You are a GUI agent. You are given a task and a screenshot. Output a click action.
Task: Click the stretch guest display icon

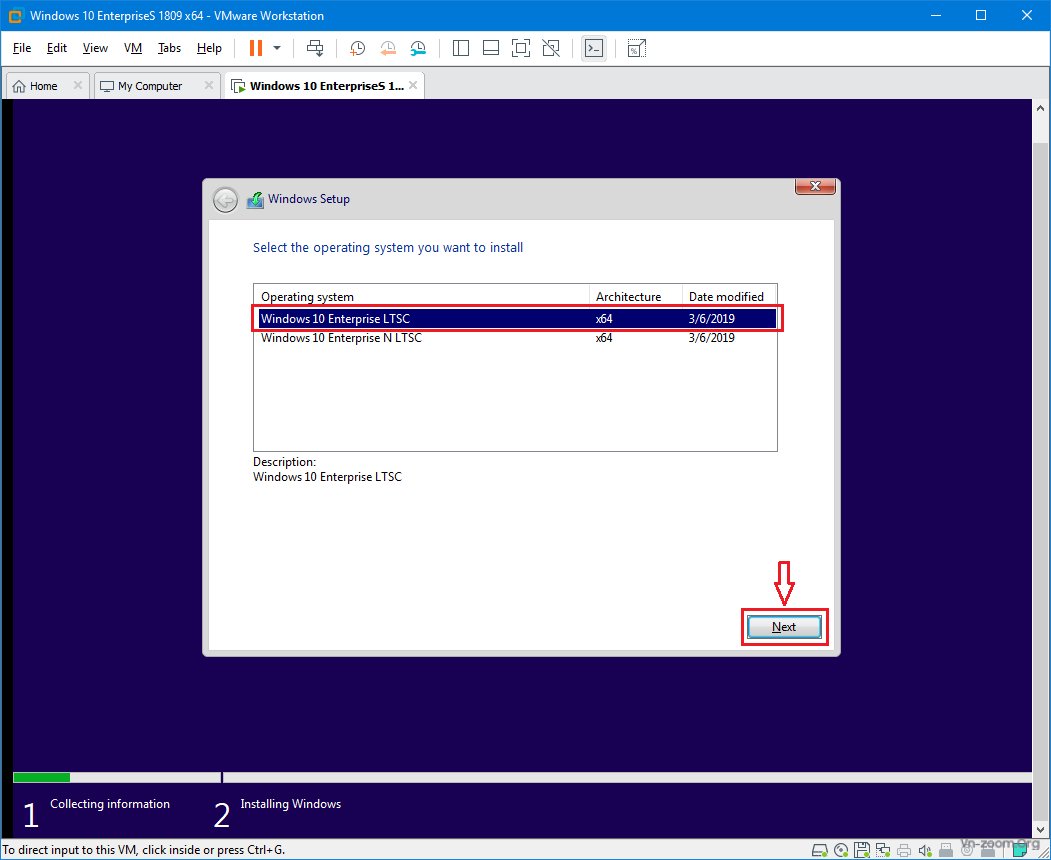(x=636, y=48)
